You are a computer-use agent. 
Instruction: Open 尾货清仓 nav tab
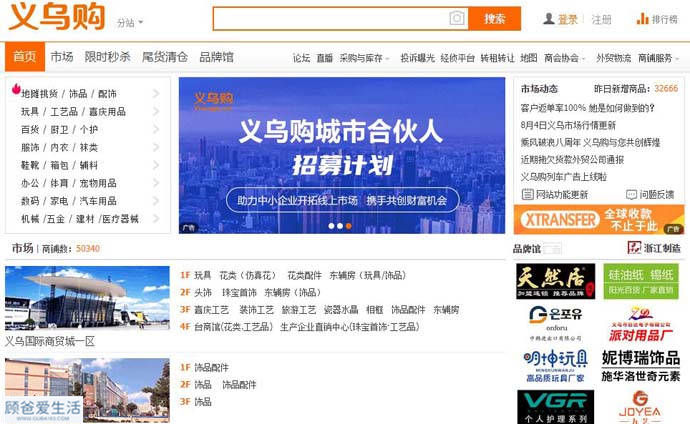[165, 57]
